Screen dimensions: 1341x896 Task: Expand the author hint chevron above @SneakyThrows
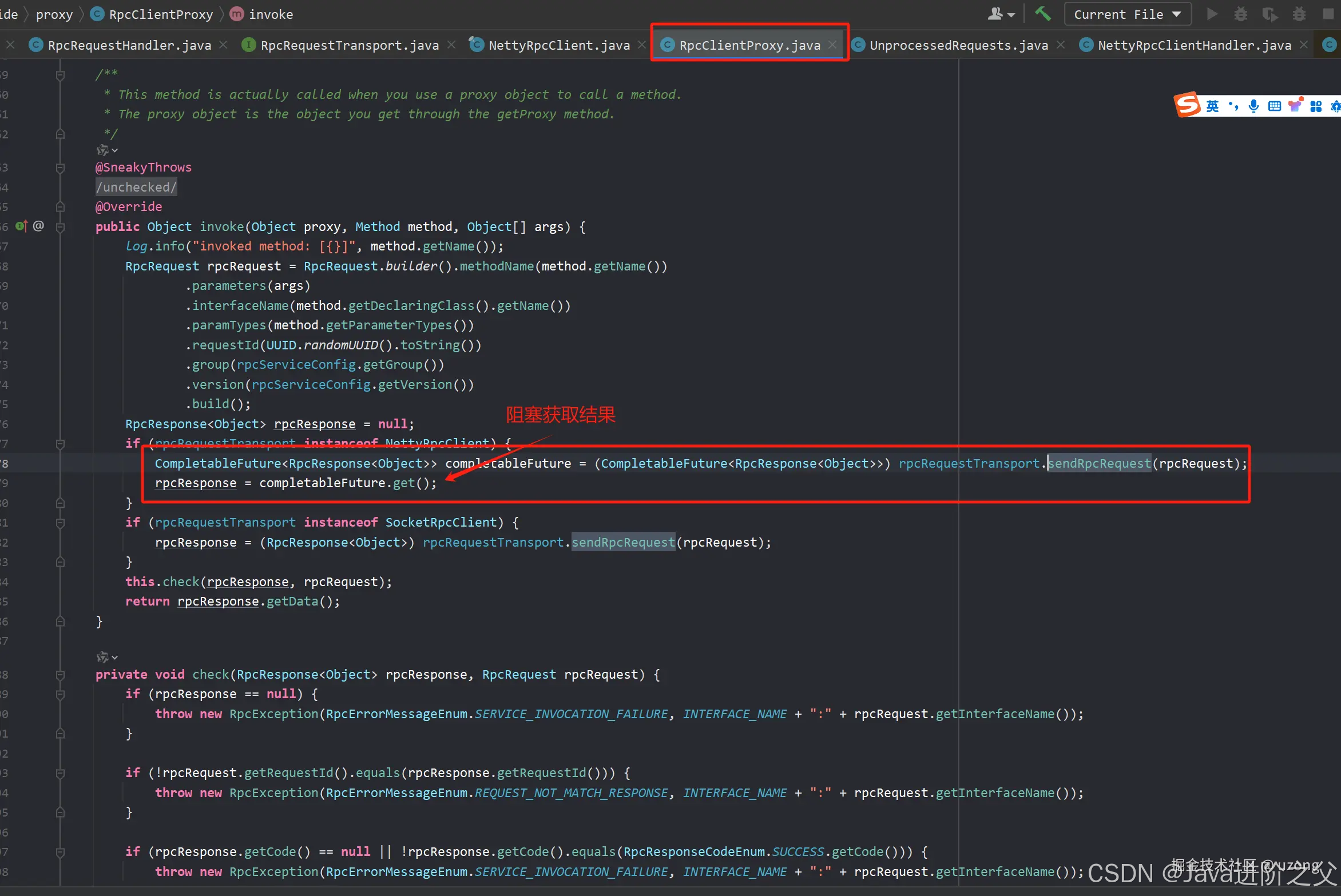115,150
